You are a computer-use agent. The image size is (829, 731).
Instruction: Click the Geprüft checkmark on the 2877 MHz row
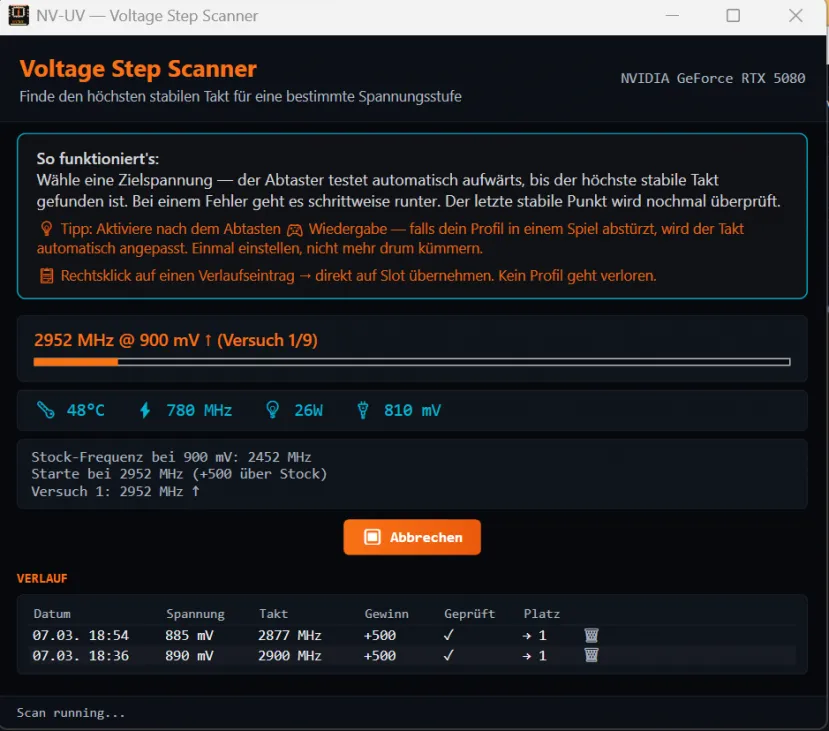tap(446, 634)
